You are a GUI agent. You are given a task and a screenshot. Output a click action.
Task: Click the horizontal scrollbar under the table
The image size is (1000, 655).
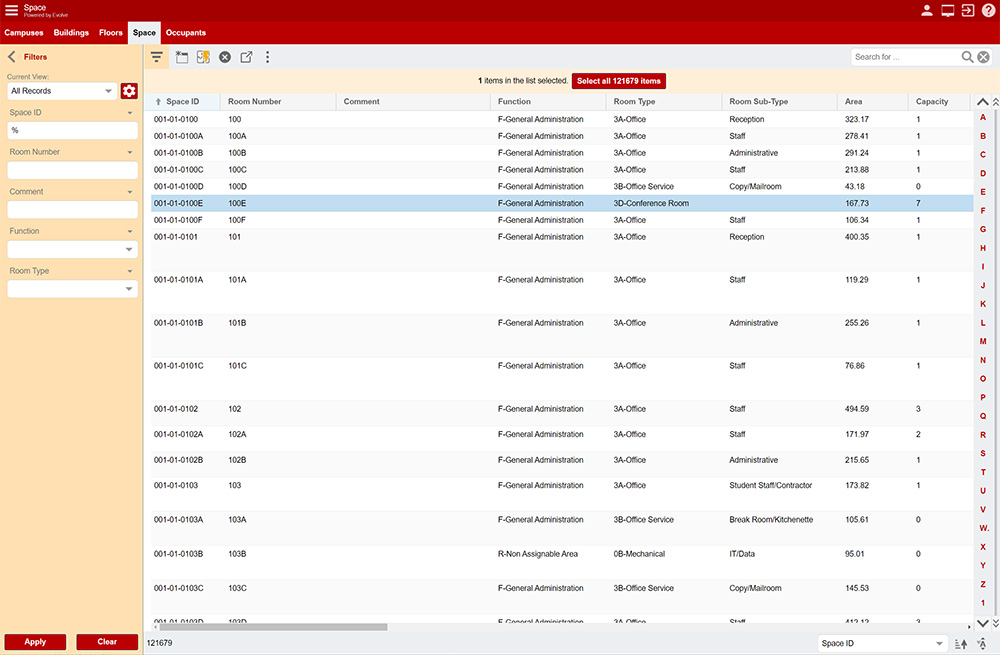pyautogui.click(x=270, y=627)
